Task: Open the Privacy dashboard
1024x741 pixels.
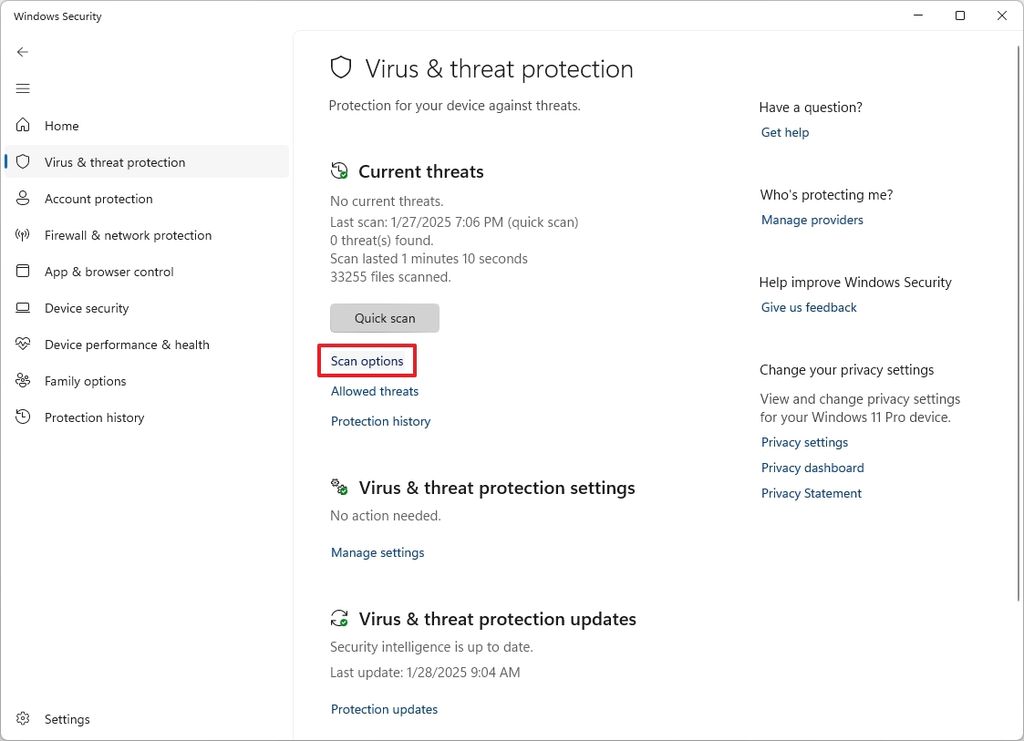Action: pos(812,467)
